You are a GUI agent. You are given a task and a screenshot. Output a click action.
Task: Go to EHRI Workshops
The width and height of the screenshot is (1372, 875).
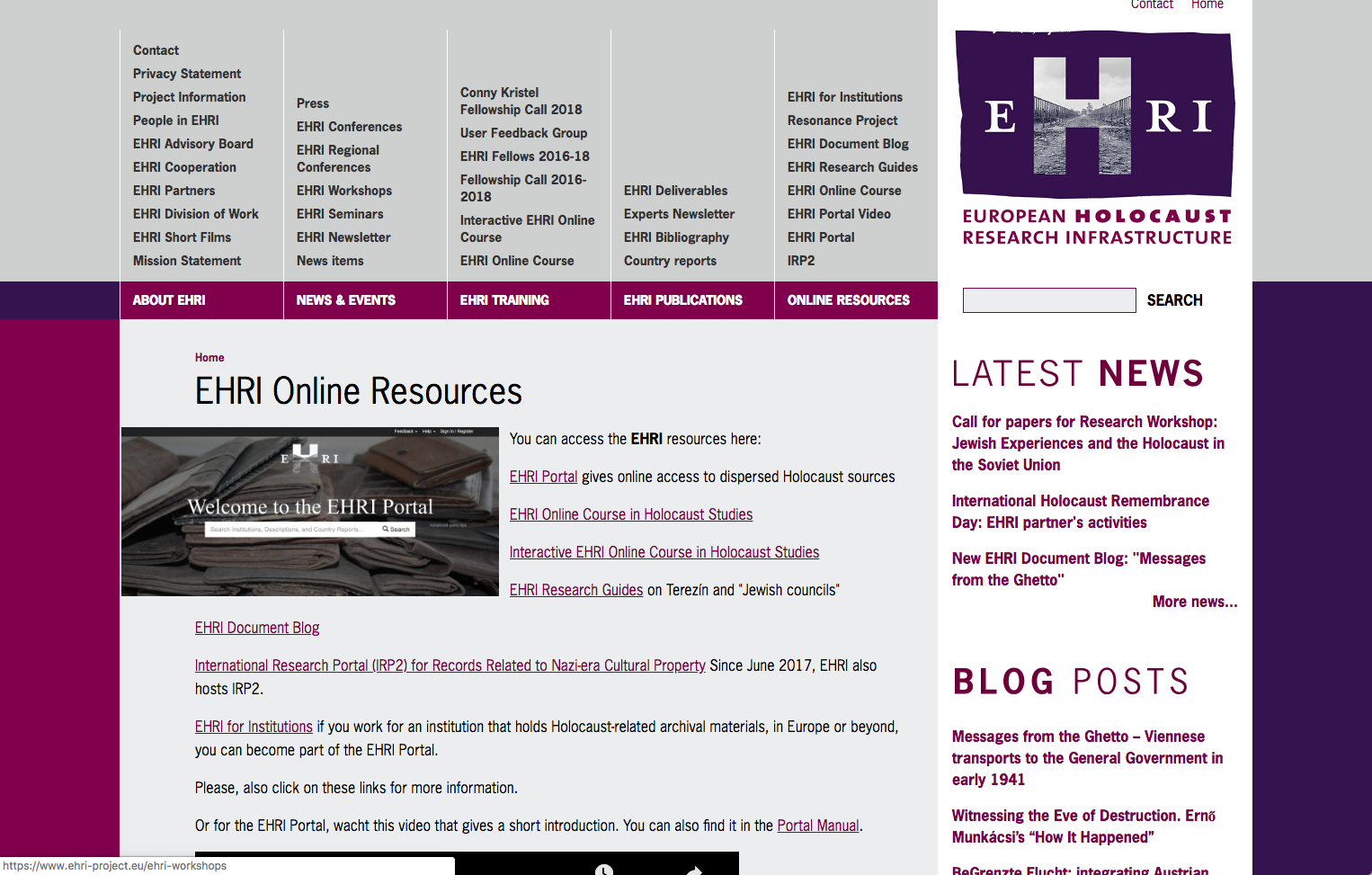[344, 191]
